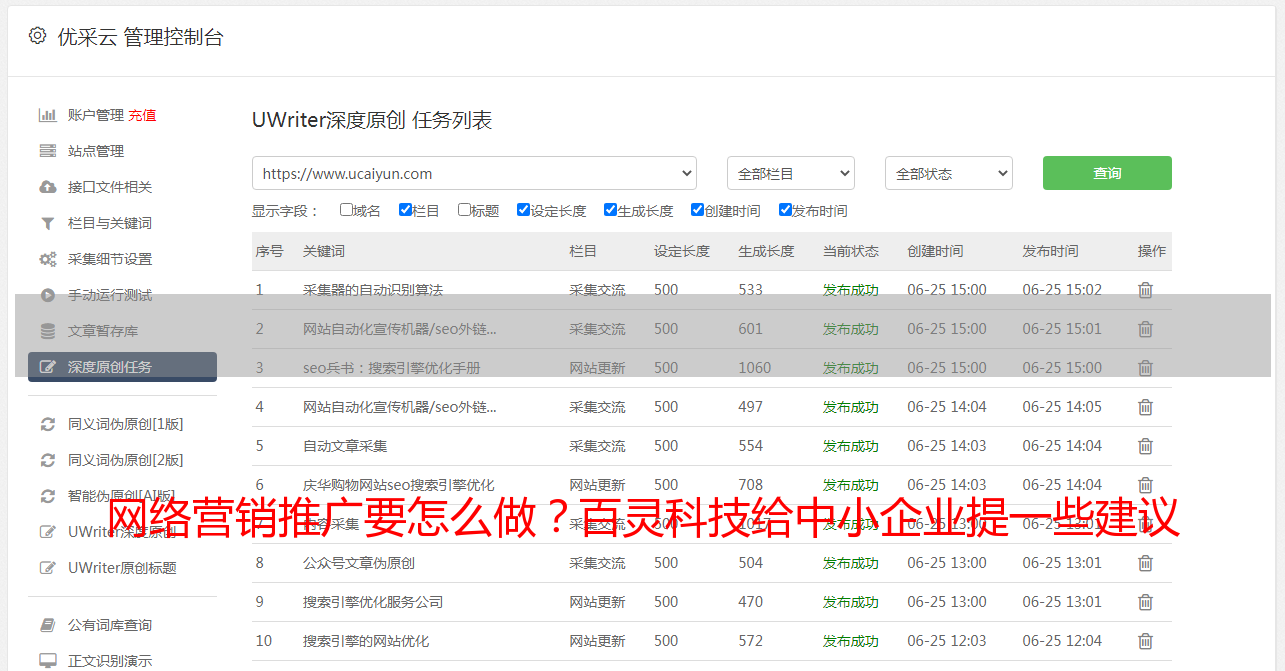Click the green 查询 button
The height and width of the screenshot is (671, 1285).
coord(1107,173)
